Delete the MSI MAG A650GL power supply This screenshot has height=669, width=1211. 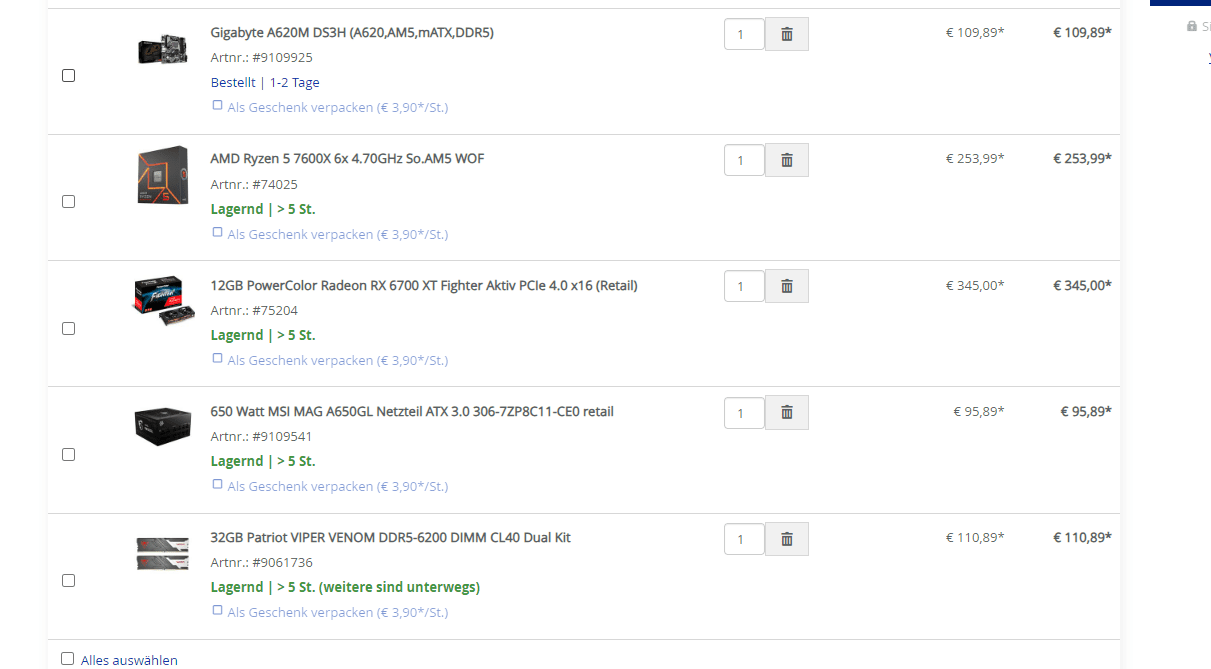[787, 412]
